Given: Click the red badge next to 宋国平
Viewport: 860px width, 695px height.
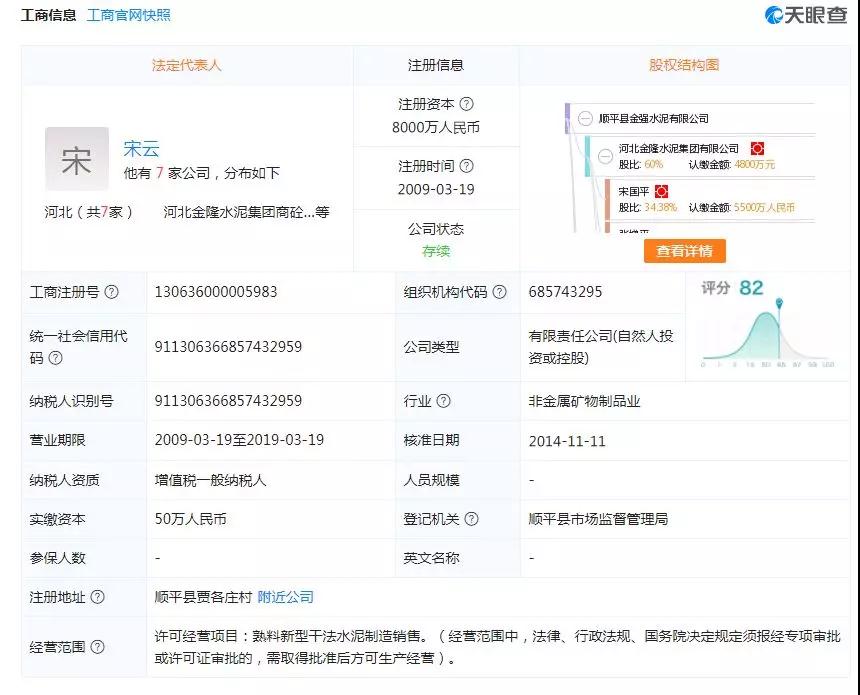Looking at the screenshot, I should pyautogui.click(x=661, y=191).
